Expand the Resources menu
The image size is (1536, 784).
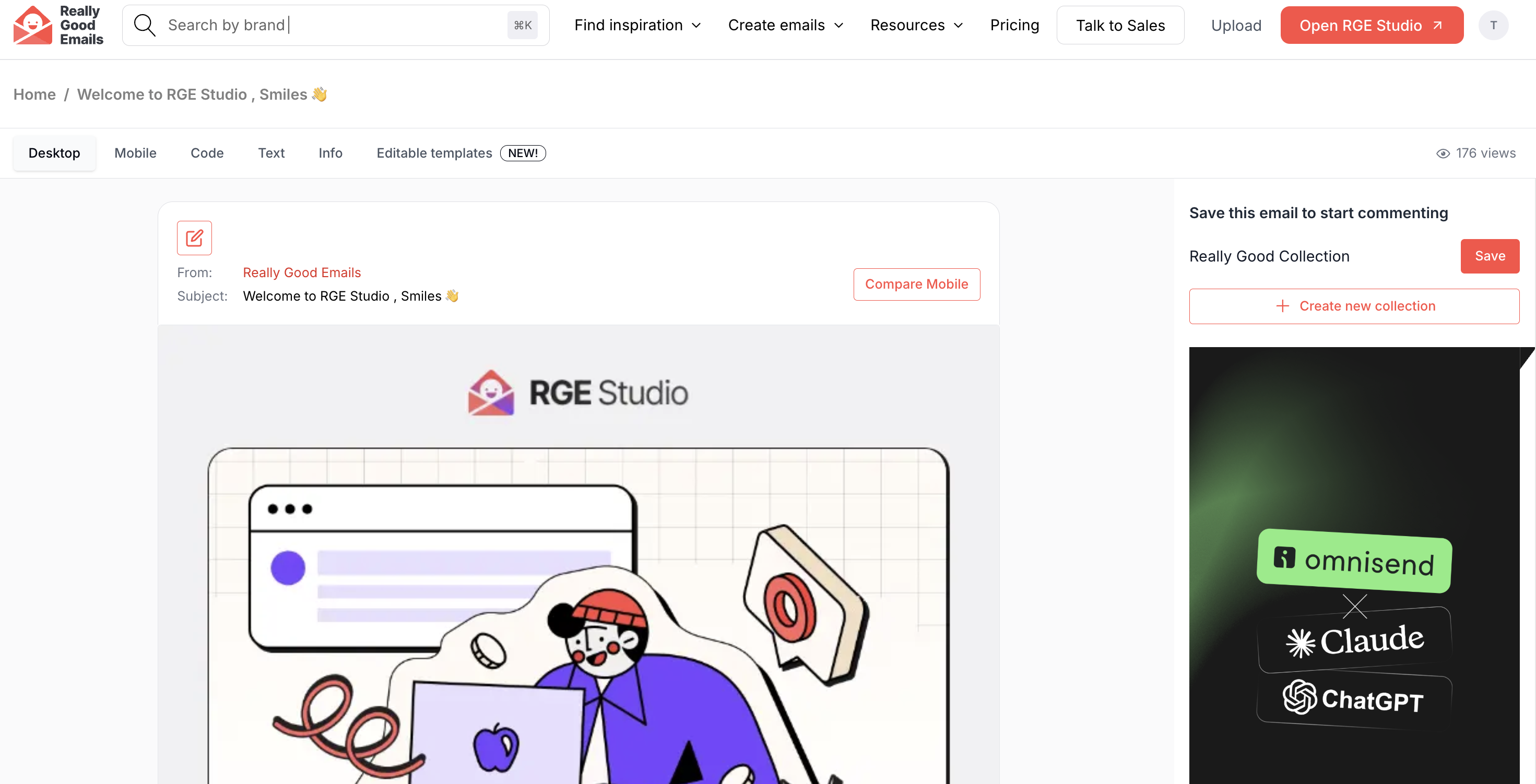point(916,25)
